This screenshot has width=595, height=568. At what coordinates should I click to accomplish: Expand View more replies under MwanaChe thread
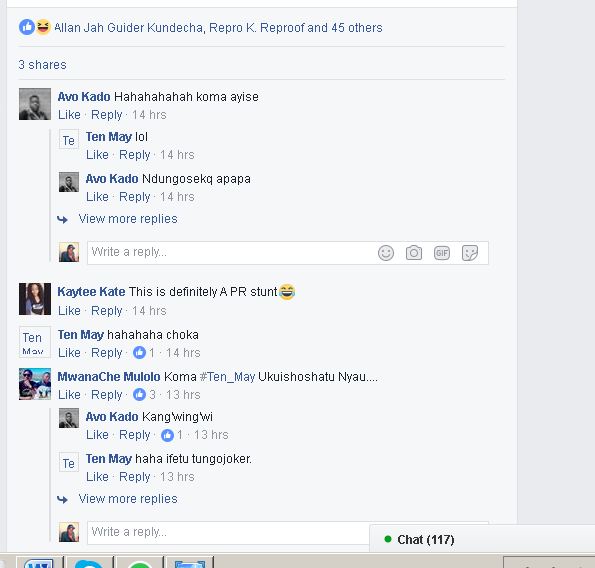(128, 499)
